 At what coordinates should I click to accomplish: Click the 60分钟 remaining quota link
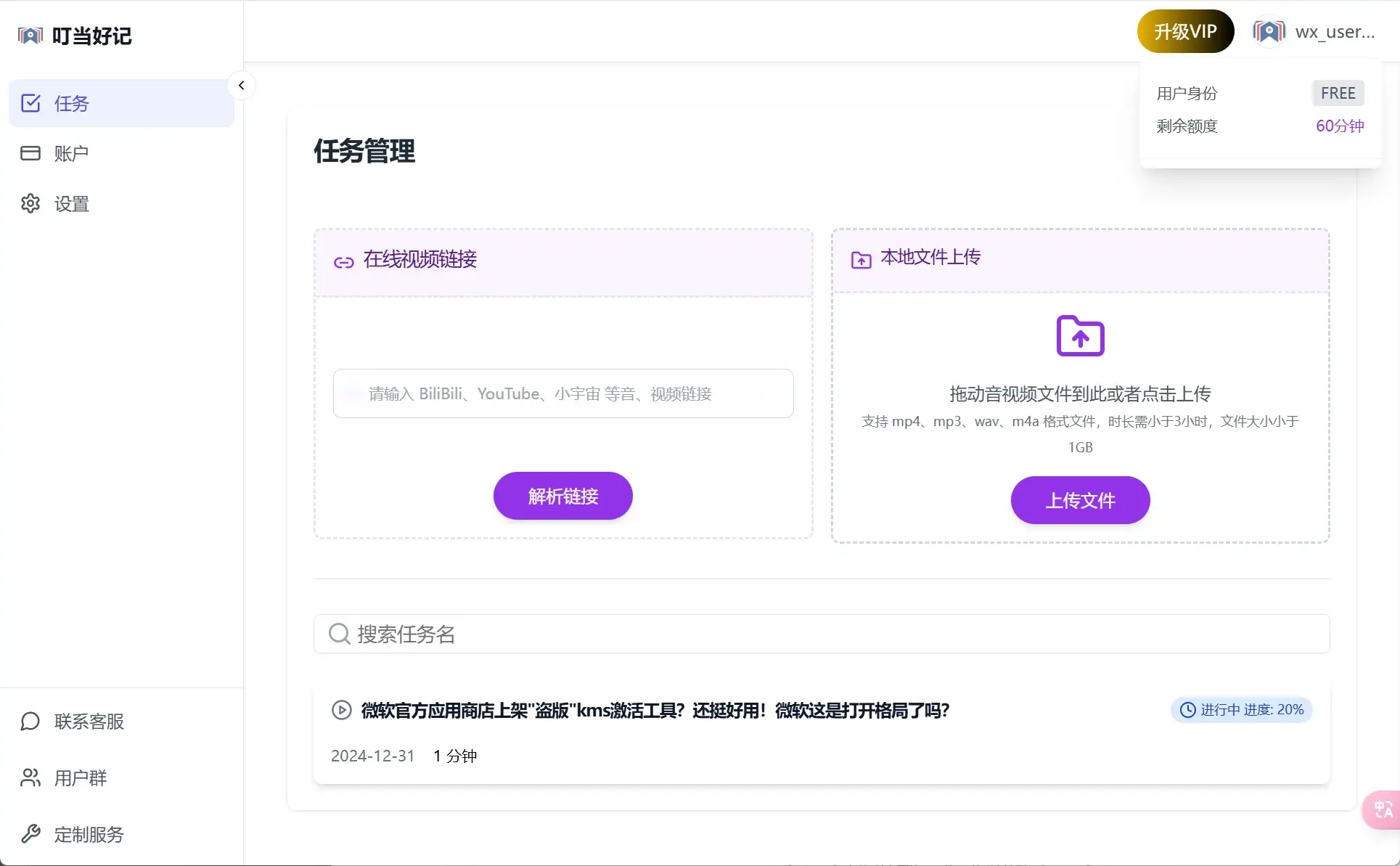1340,126
